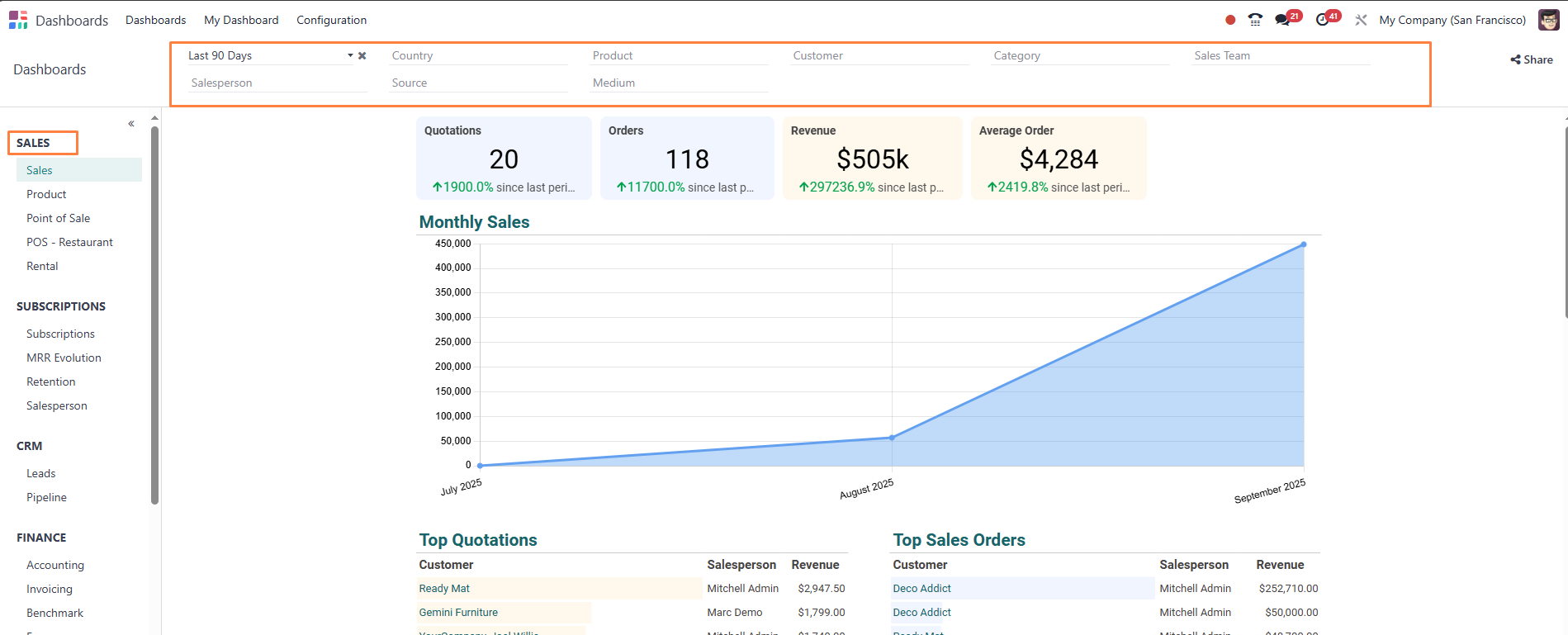The width and height of the screenshot is (1568, 635).
Task: Open the Ready Mat quotation customer link
Action: [444, 589]
